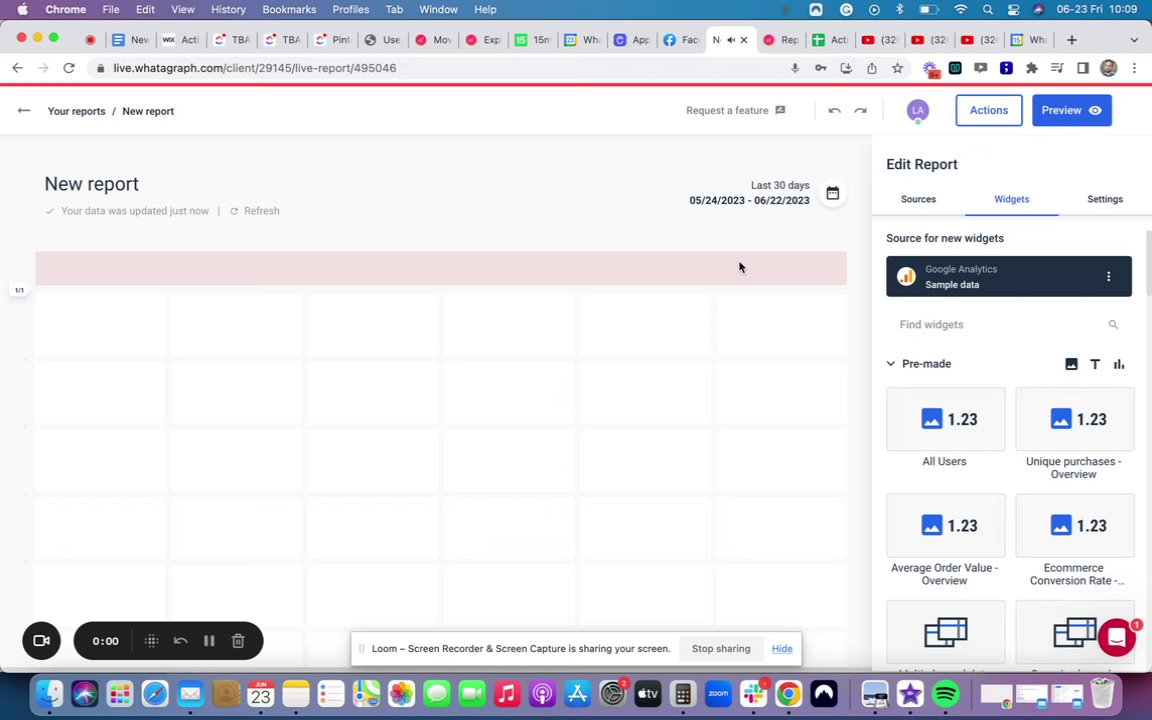1152x720 pixels.
Task: Click Refresh data link
Action: click(x=255, y=211)
